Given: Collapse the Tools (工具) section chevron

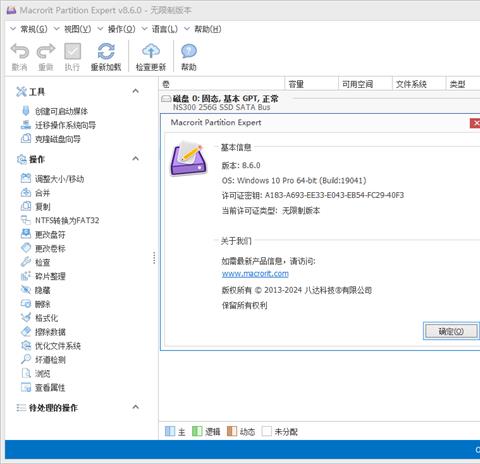Looking at the screenshot, I should (x=135, y=91).
